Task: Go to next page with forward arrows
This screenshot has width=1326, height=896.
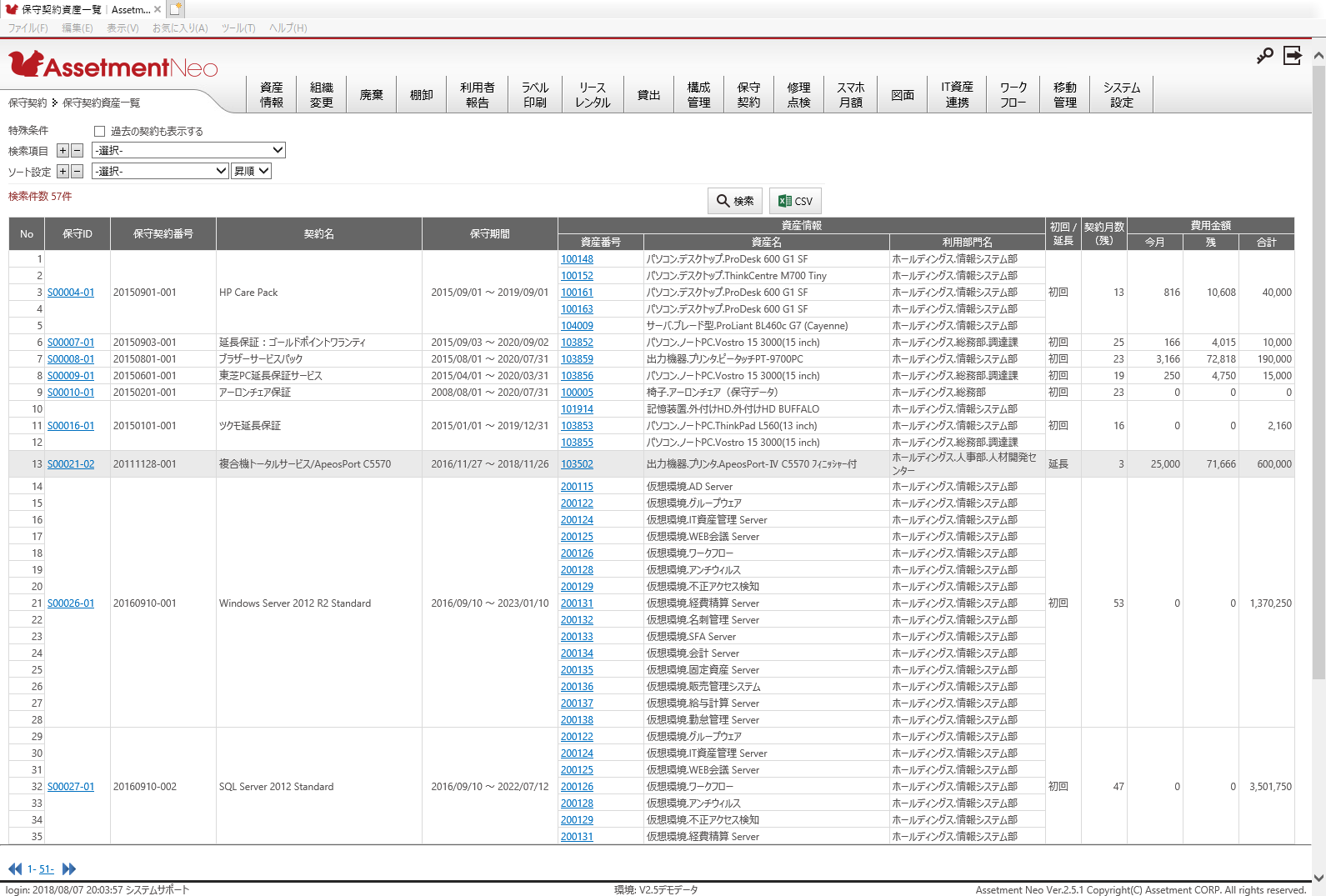Action: click(69, 868)
